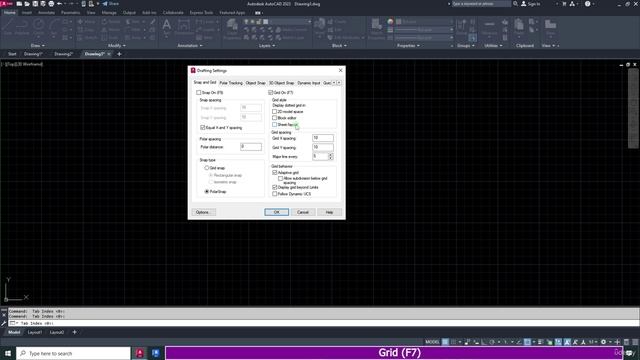Image resolution: width=640 pixels, height=360 pixels.
Task: Toggle snap mode icon in status bar
Action: coord(453,342)
